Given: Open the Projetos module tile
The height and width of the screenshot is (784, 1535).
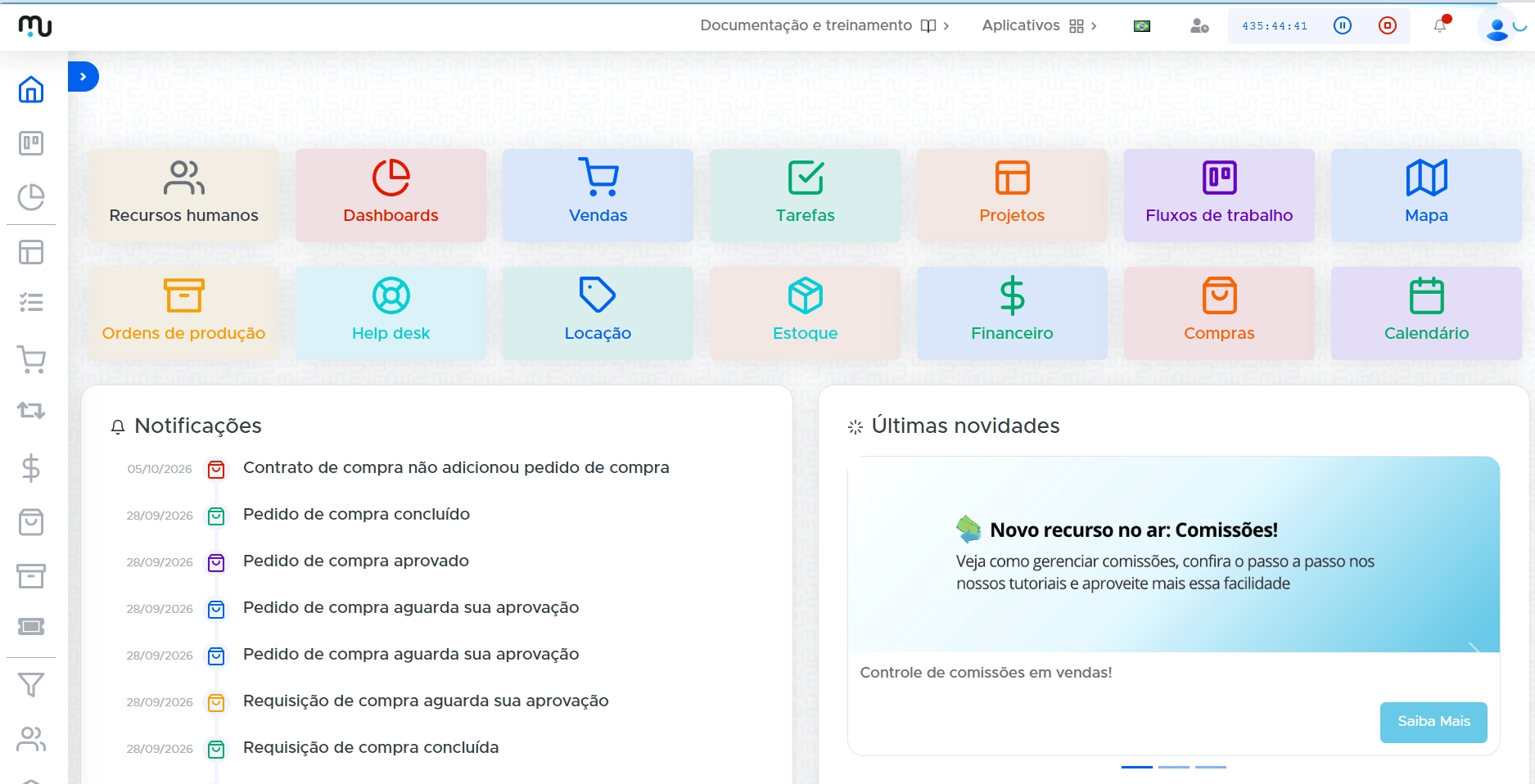Looking at the screenshot, I should 1013,196.
